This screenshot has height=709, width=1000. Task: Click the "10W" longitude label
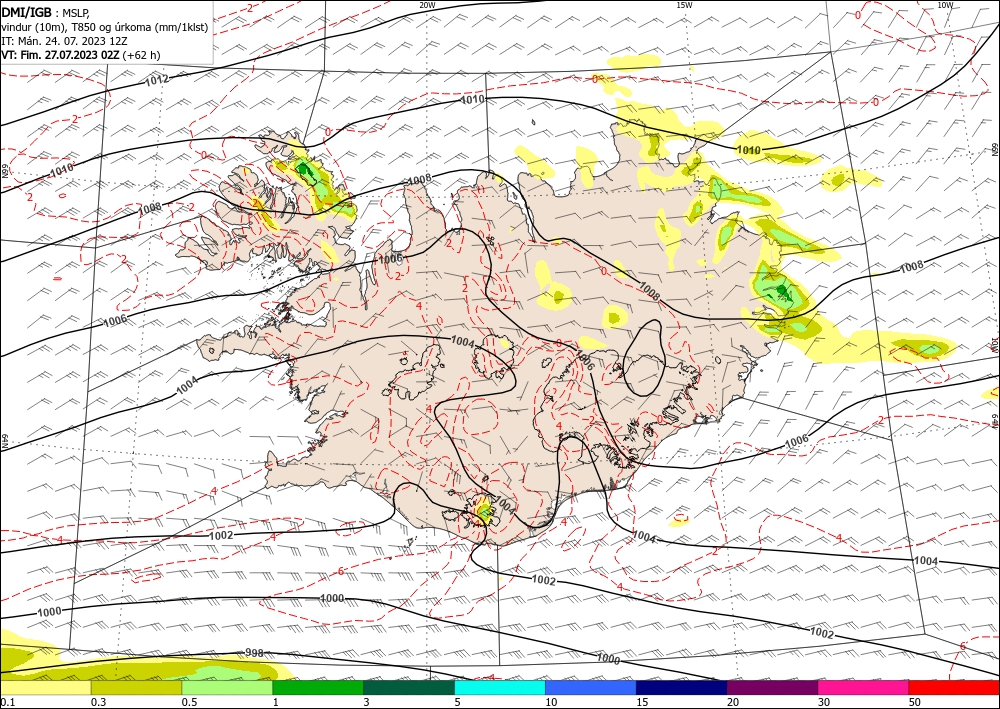point(945,5)
